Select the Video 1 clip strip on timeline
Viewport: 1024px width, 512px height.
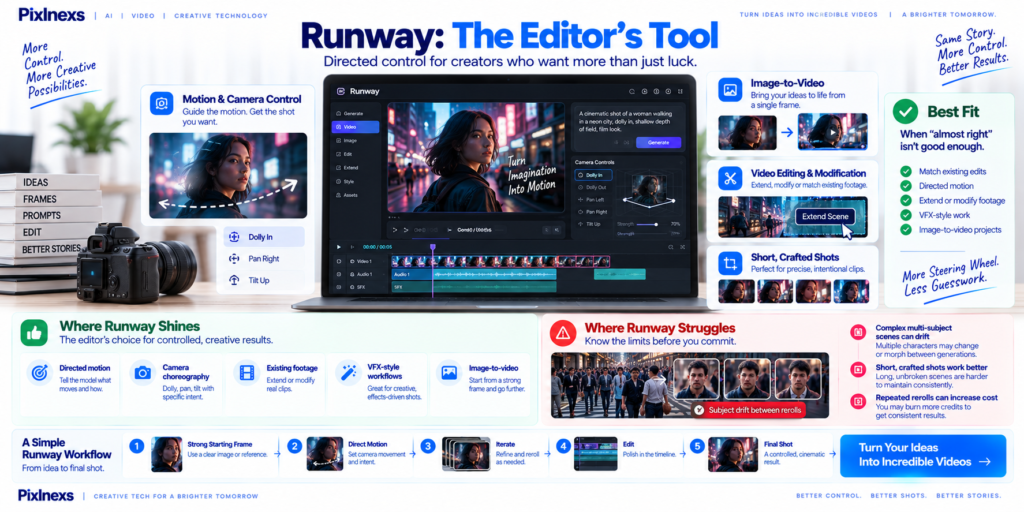tap(500, 261)
